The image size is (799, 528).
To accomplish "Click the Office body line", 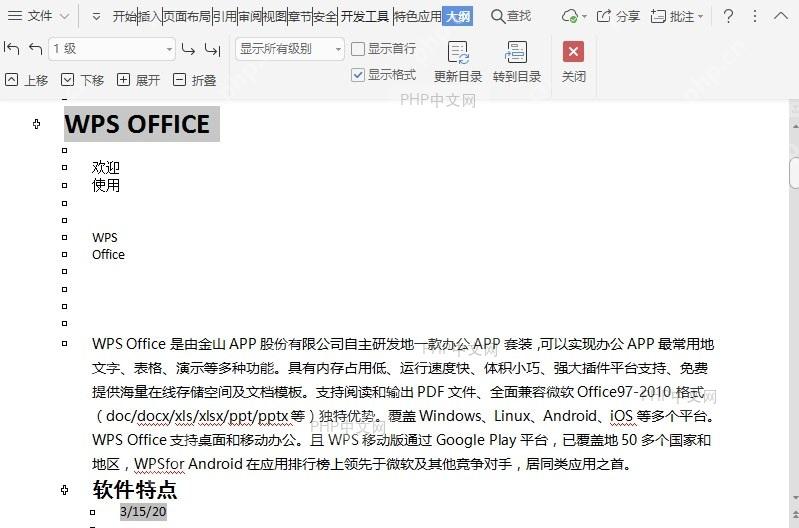I will [108, 254].
